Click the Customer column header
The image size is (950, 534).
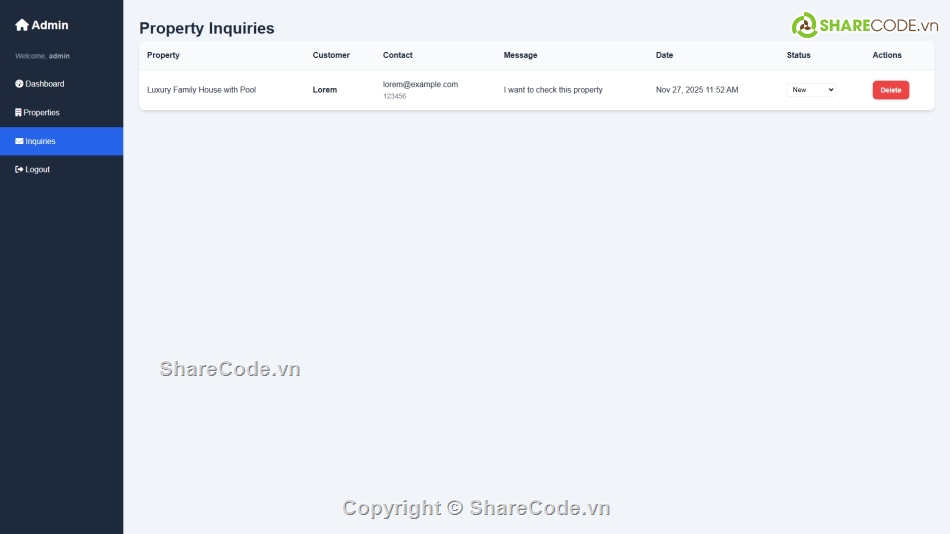(331, 55)
